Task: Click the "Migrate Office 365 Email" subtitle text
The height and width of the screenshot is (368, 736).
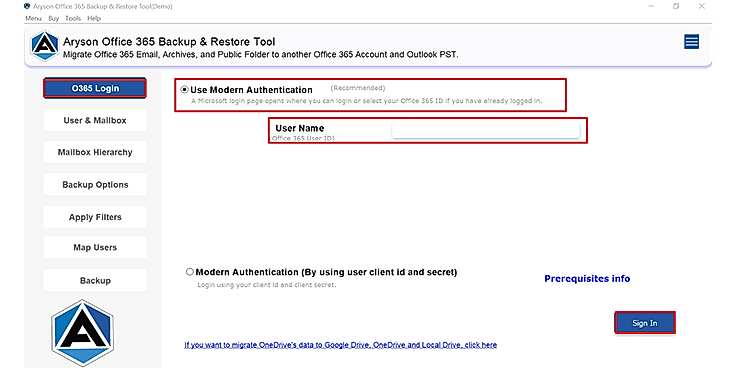Action: point(261,55)
